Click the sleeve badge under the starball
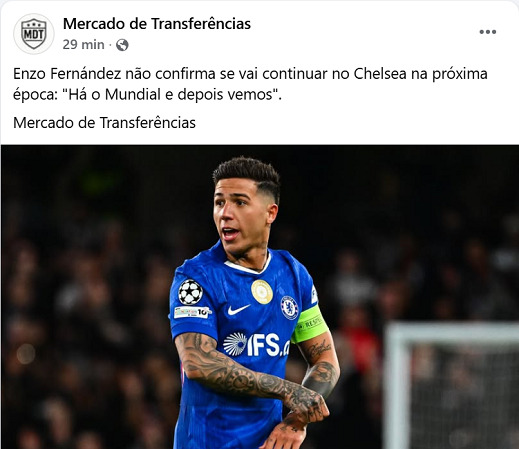 point(192,312)
